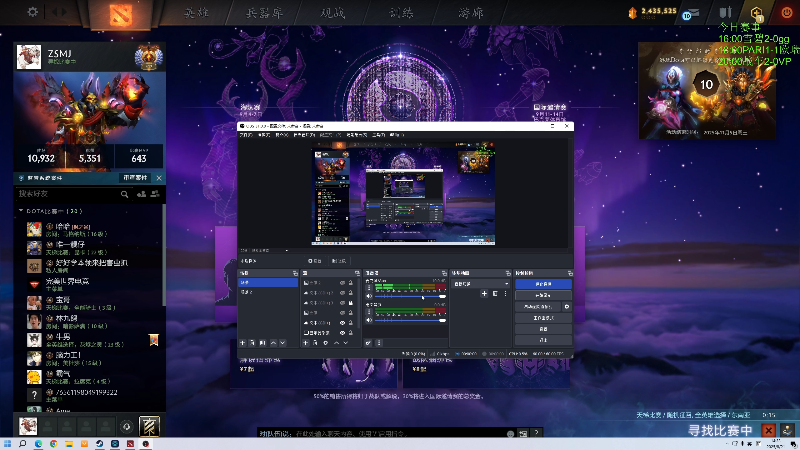Screen dimensions: 800x450
Task: Click the party settings icon beside empty slots
Action: click(127, 426)
